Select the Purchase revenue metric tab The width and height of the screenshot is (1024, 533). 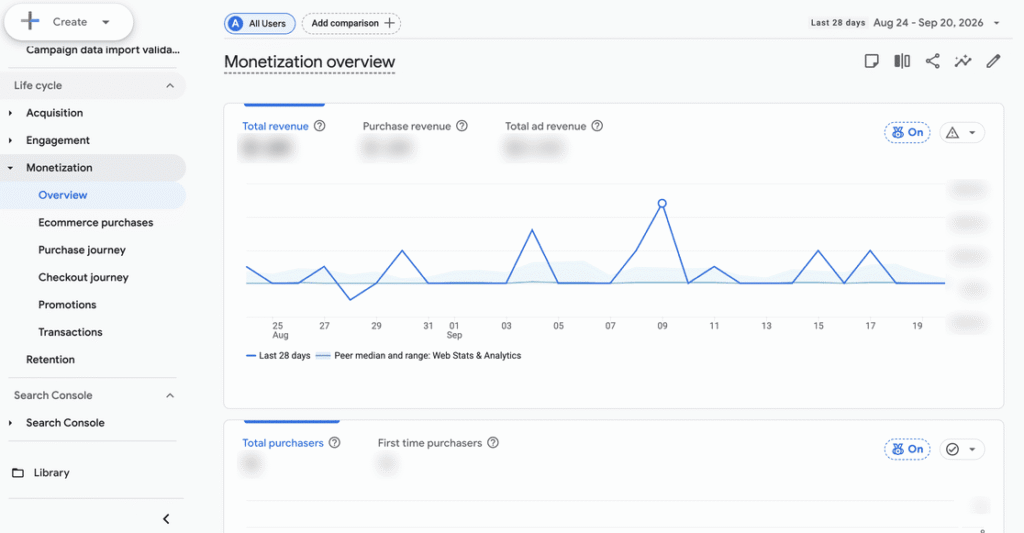[x=406, y=126]
